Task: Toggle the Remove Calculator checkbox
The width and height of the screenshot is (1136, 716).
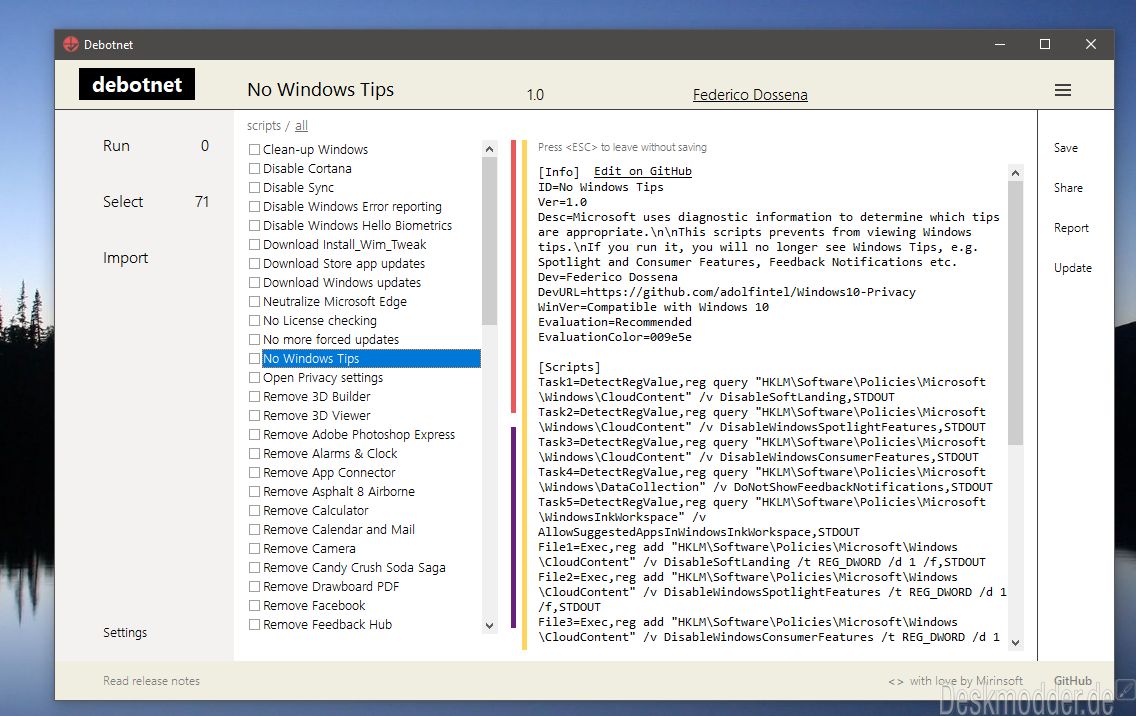Action: click(x=254, y=510)
